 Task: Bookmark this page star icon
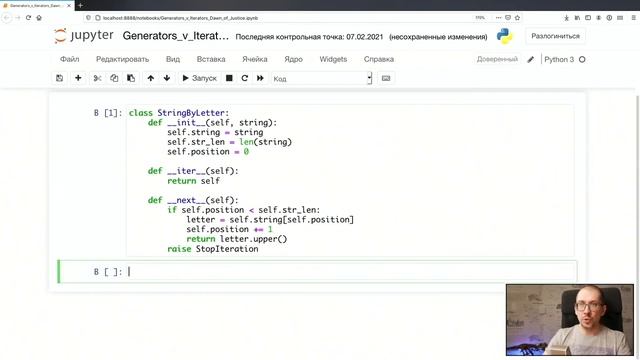tap(518, 18)
